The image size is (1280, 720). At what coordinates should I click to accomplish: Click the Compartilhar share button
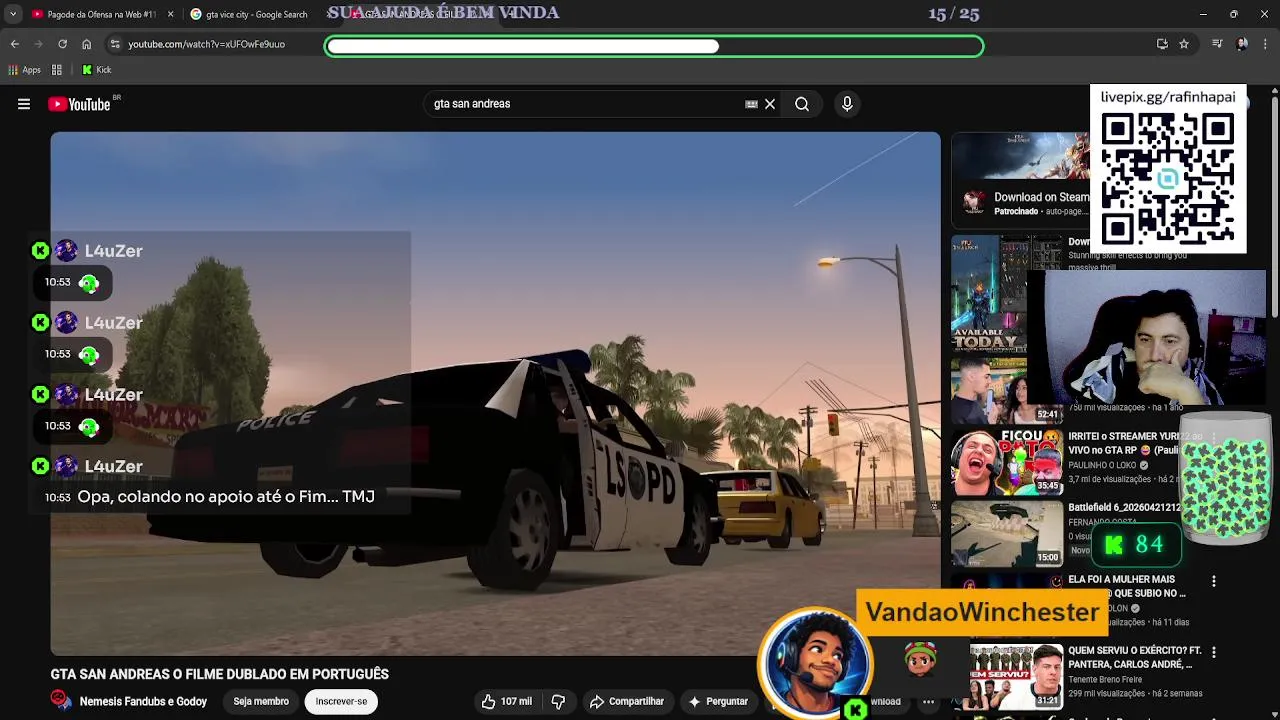627,702
